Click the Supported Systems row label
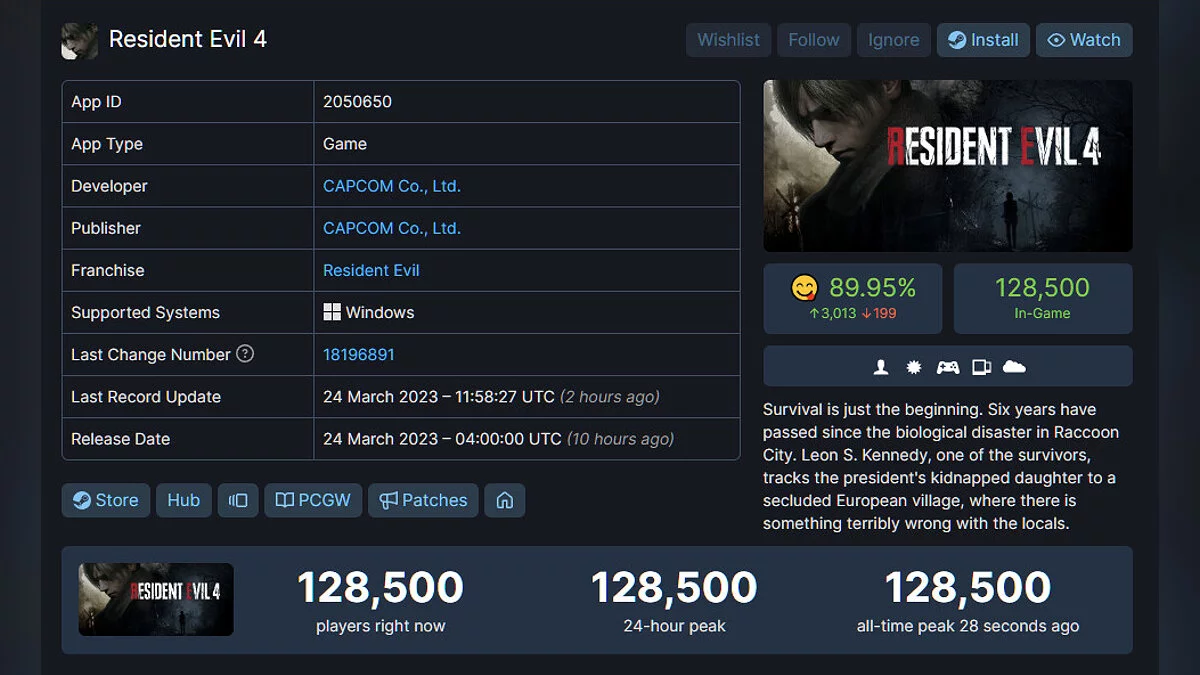This screenshot has height=675, width=1200. coord(145,312)
